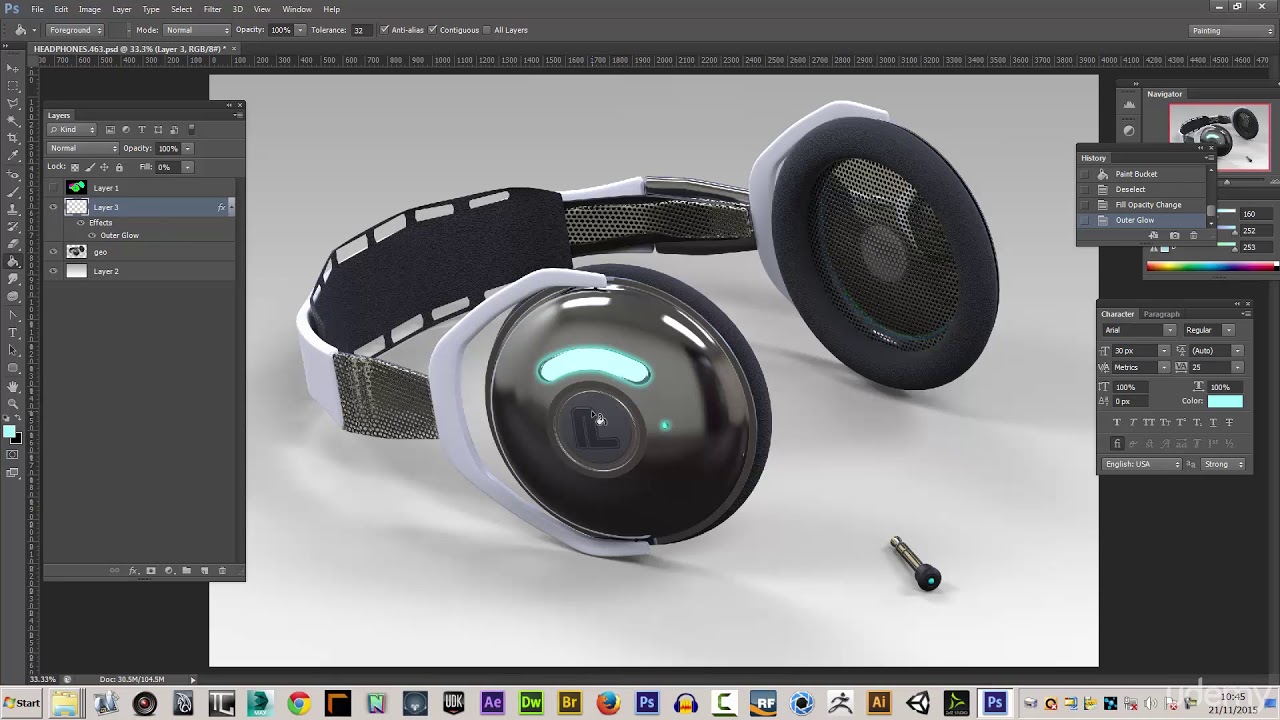Open the Select menu
1280x720 pixels.
click(181, 9)
